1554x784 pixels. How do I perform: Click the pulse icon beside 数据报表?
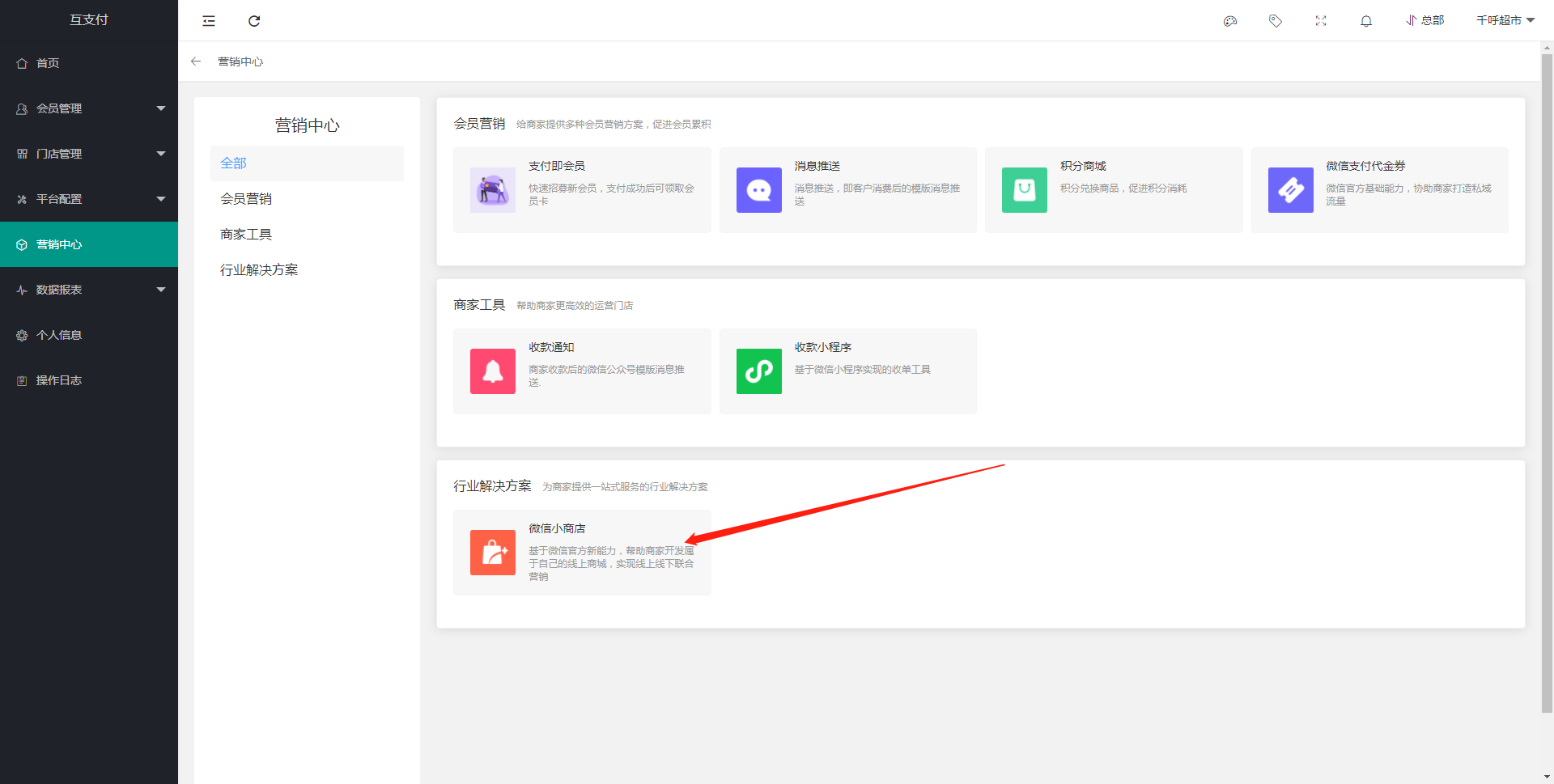click(22, 290)
